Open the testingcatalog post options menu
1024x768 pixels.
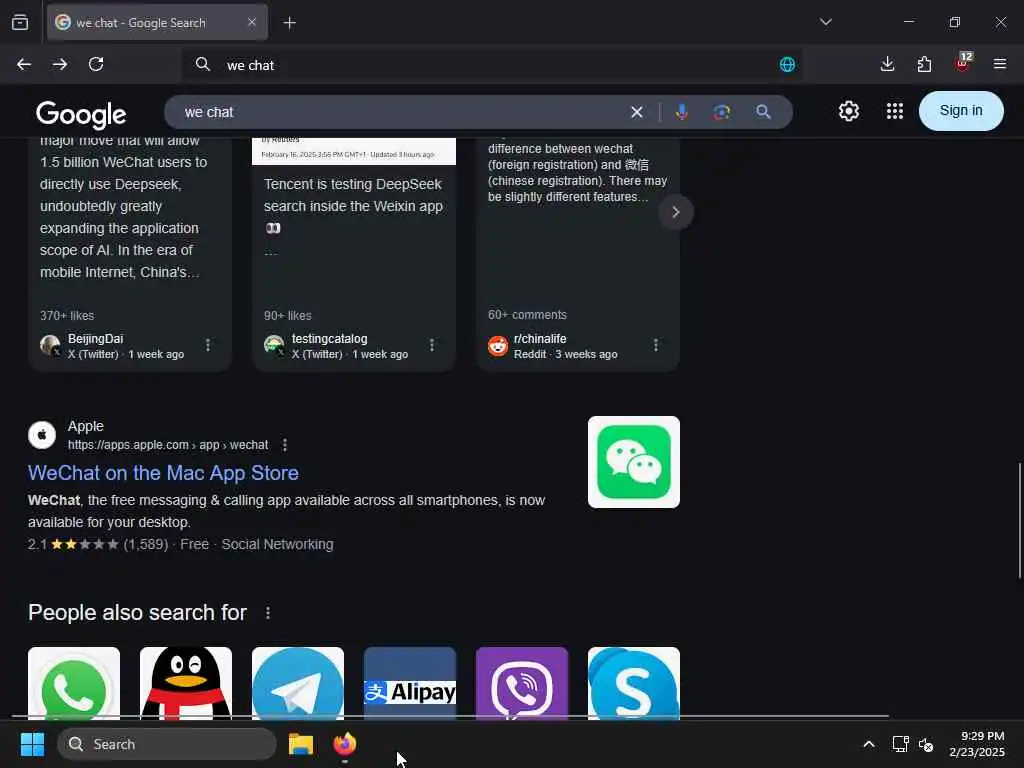pyautogui.click(x=432, y=345)
